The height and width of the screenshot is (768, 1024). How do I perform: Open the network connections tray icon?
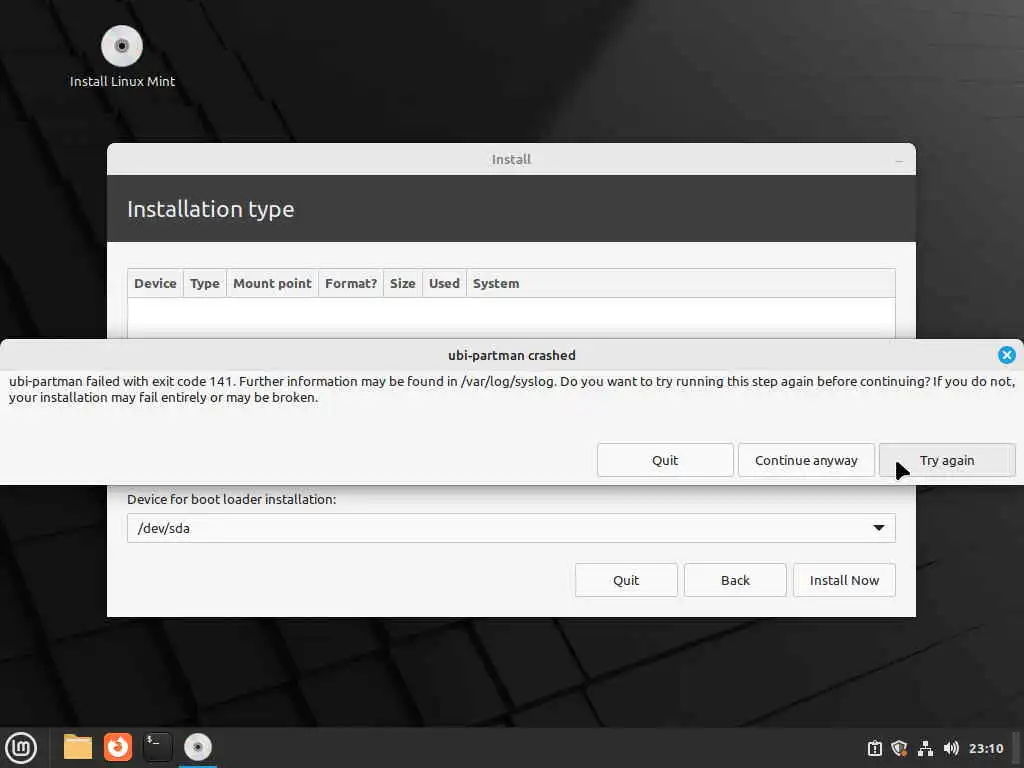[x=925, y=748]
